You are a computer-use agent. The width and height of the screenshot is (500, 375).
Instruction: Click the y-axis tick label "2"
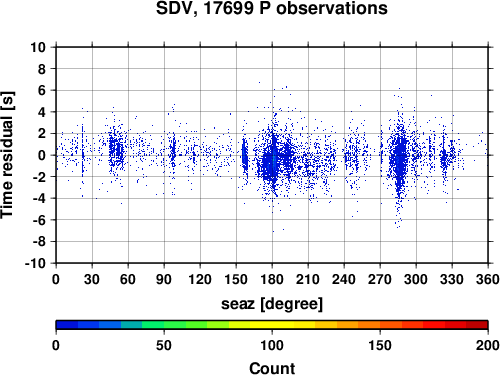point(41,134)
